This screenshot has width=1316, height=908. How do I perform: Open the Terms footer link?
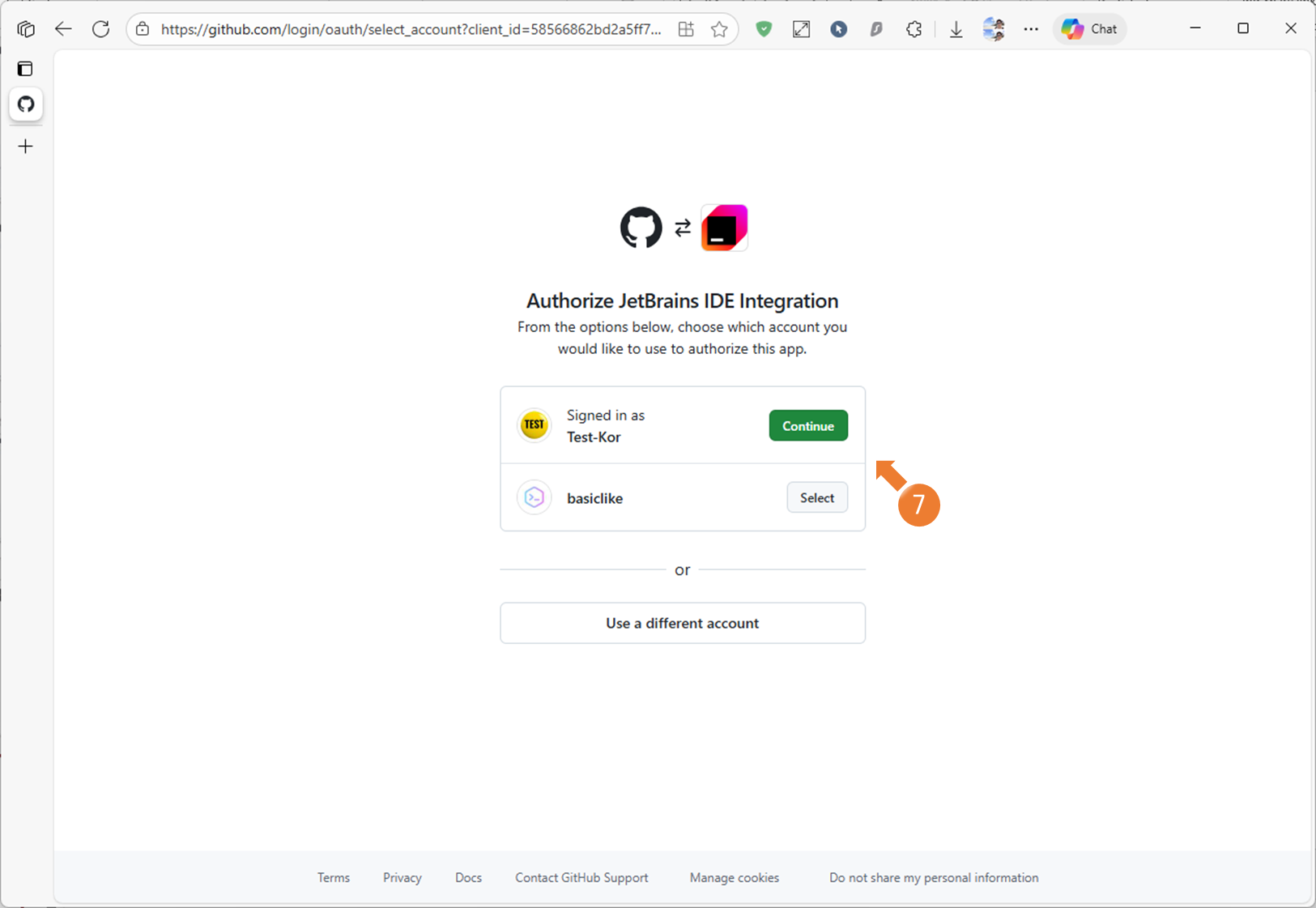334,877
